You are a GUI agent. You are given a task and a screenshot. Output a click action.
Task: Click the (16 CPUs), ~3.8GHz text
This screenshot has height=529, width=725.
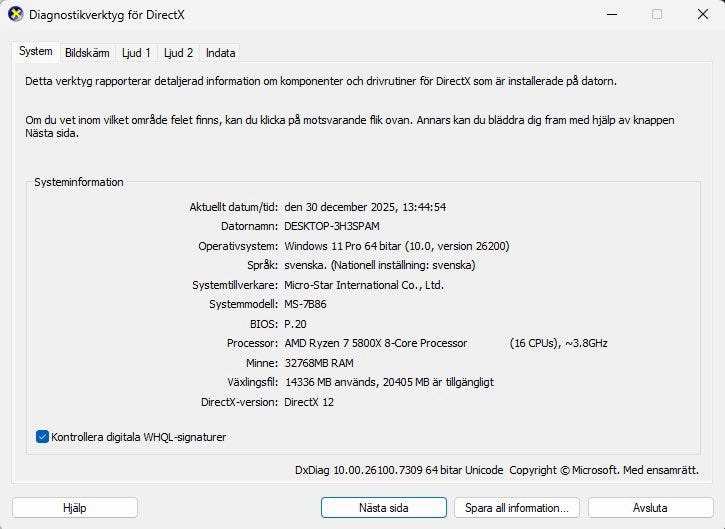pyautogui.click(x=559, y=343)
